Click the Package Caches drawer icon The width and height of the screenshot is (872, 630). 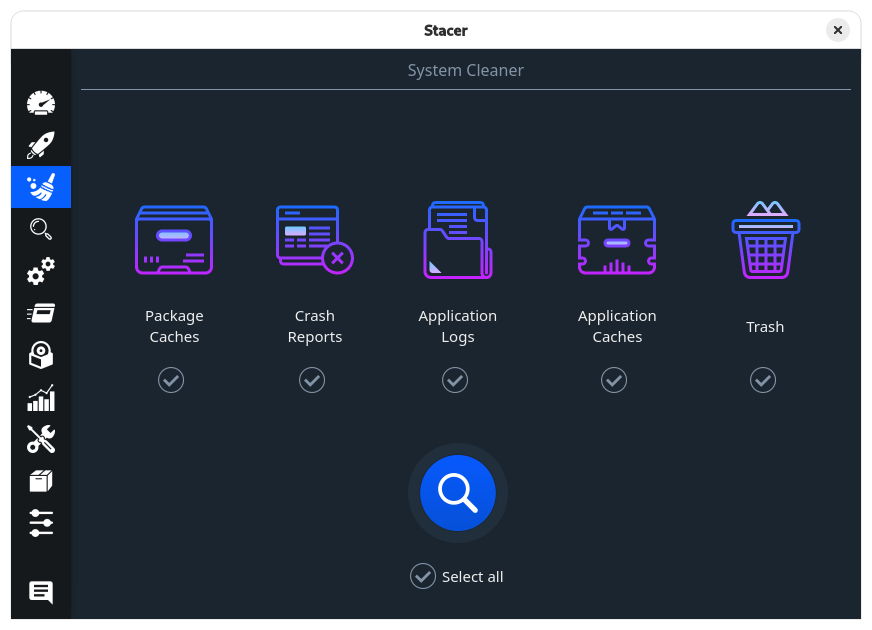coord(174,240)
